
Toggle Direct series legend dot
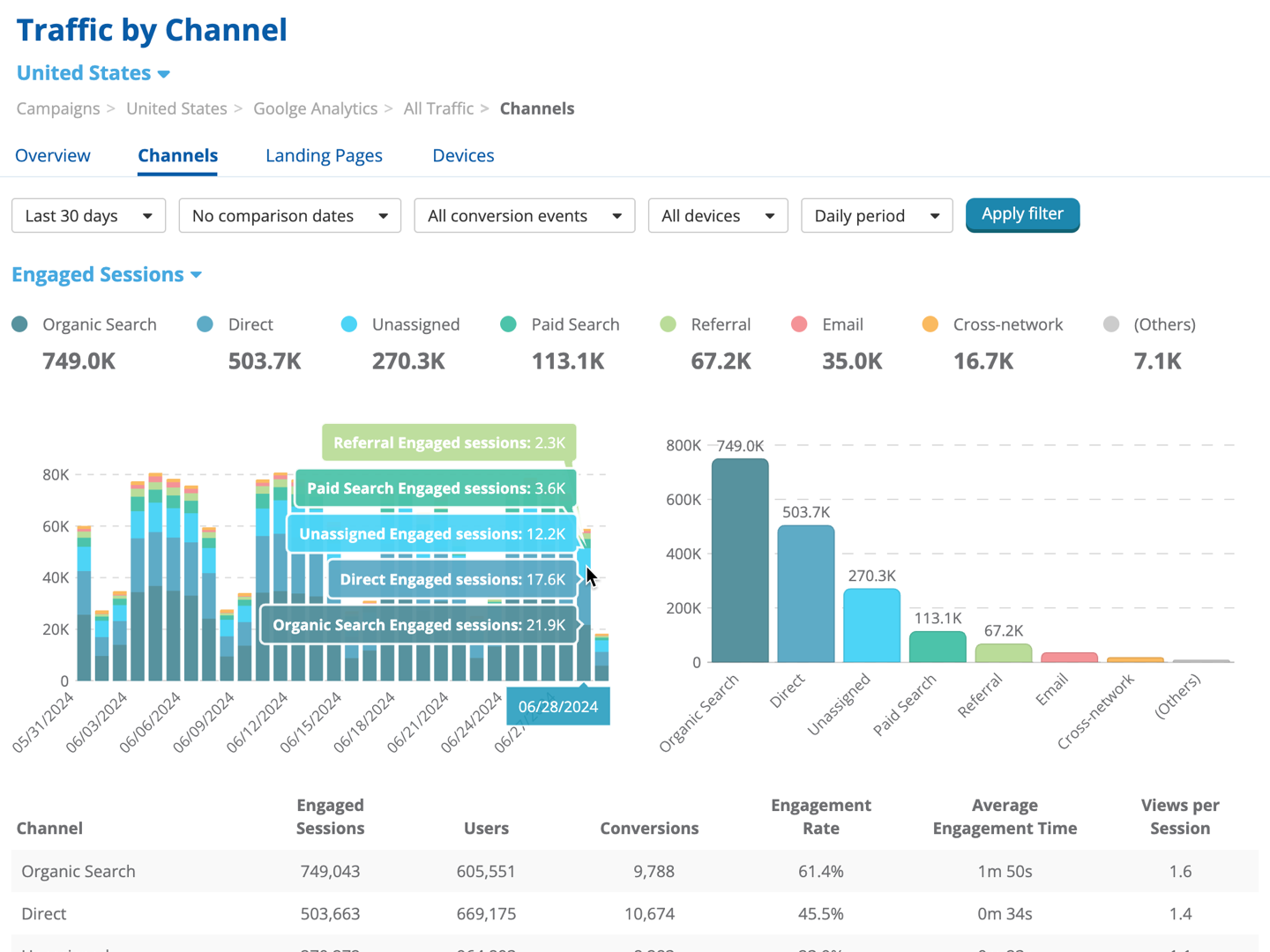(205, 324)
